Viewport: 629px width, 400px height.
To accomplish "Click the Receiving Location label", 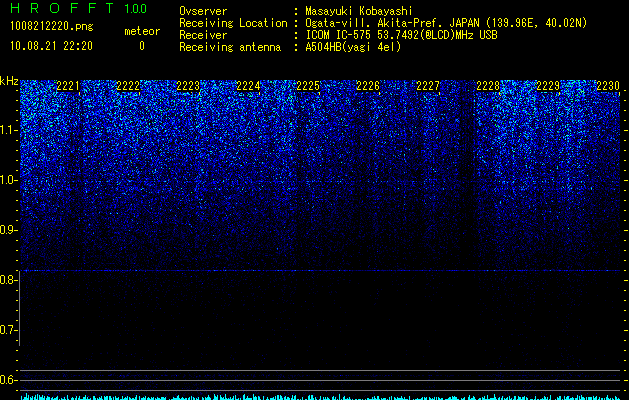I will pyautogui.click(x=233, y=23).
